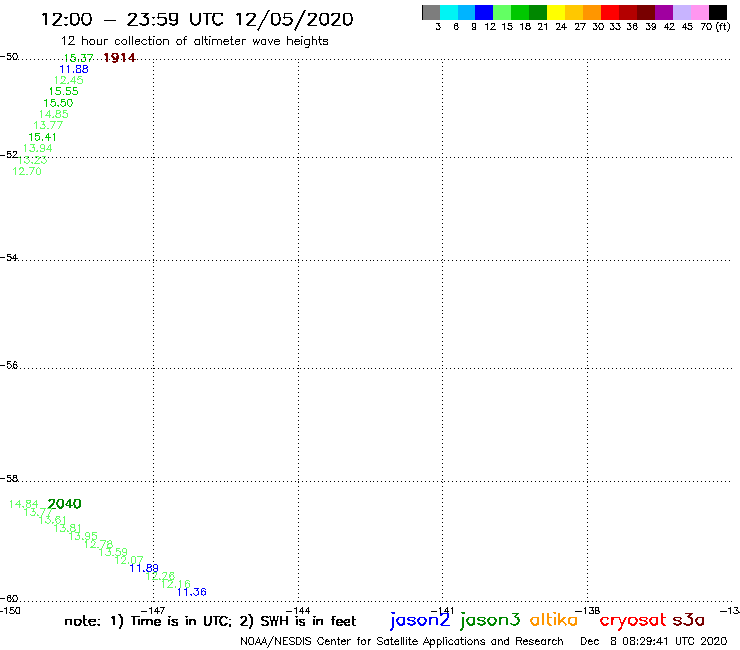The width and height of the screenshot is (740, 650).
Task: Click the wave height value 14.84
Action: click(24, 504)
